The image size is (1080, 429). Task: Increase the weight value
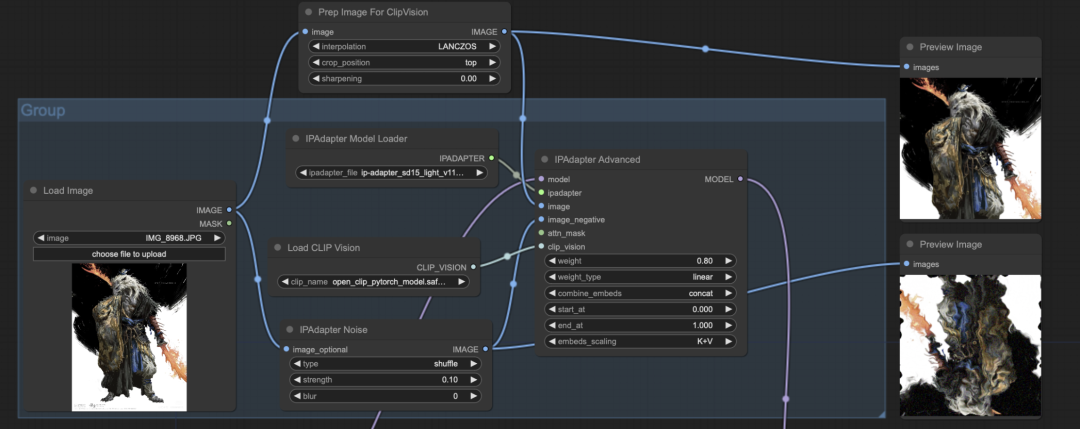click(728, 261)
